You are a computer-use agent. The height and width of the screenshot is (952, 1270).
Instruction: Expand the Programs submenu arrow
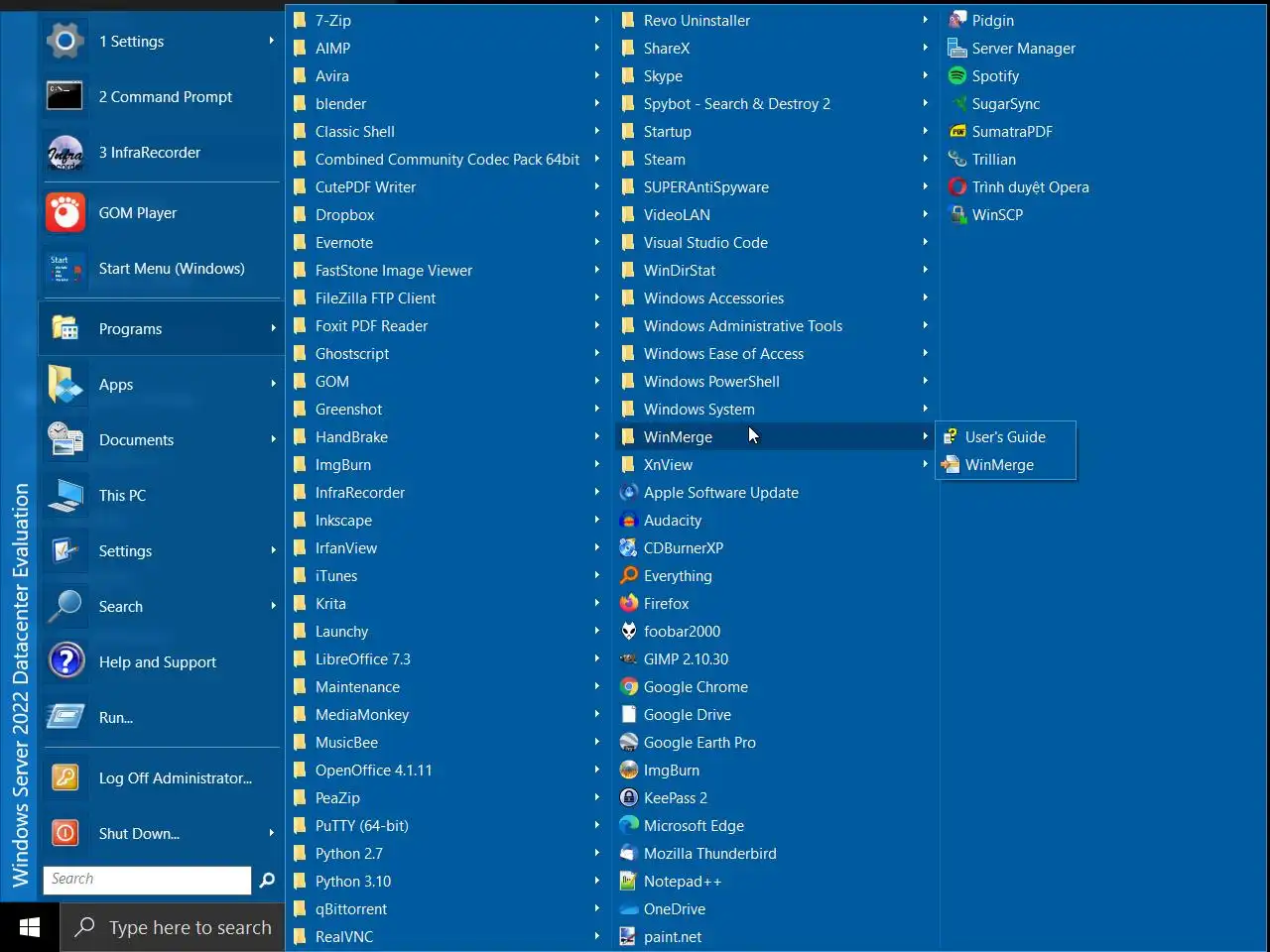[273, 328]
